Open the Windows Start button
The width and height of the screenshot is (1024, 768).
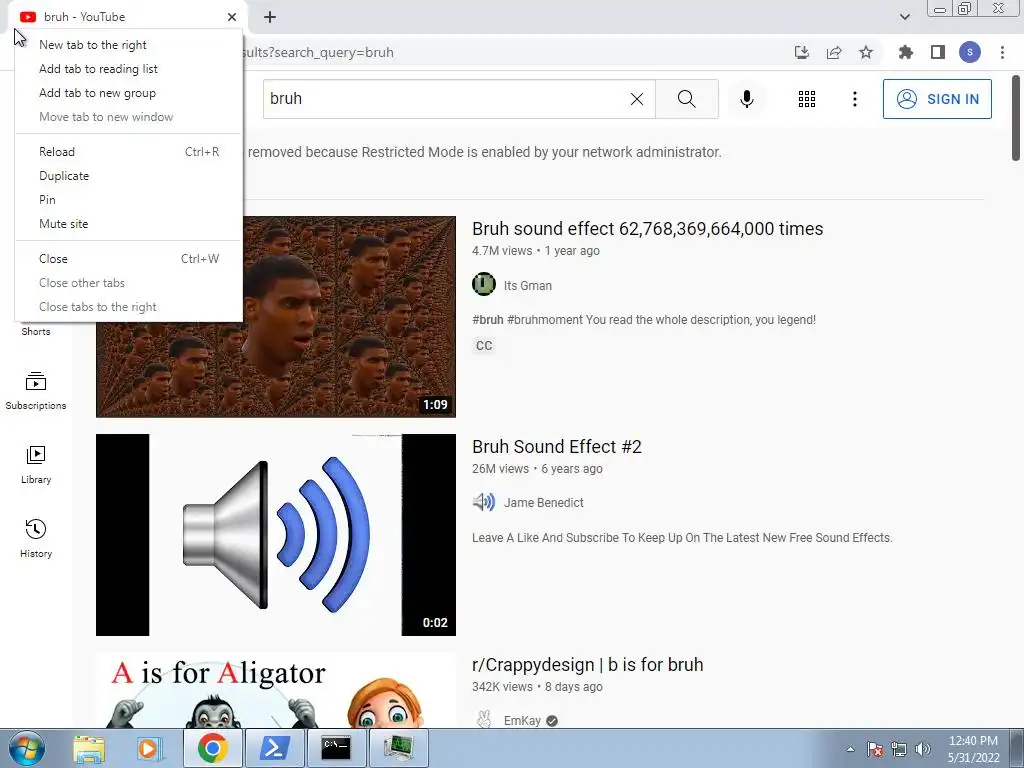coord(26,748)
